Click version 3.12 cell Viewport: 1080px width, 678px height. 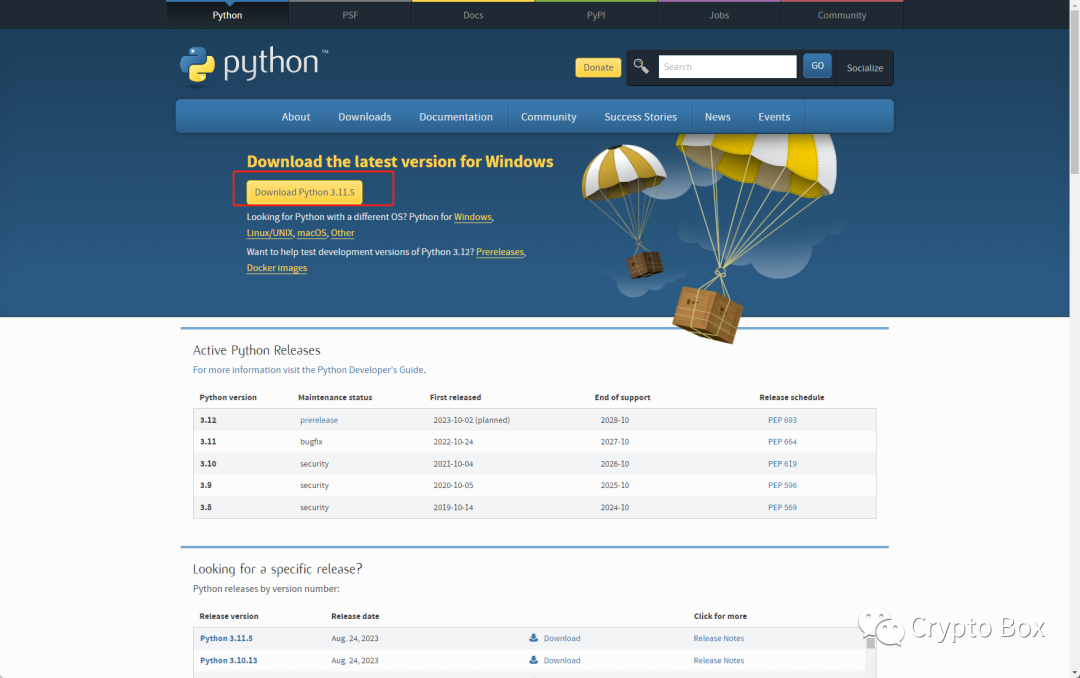(x=208, y=420)
